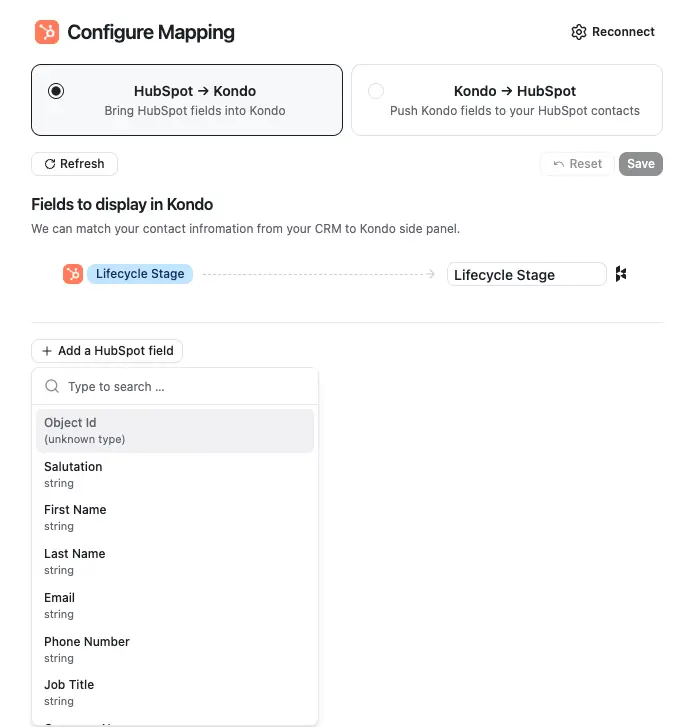Click the Reconnect gear icon
This screenshot has width=693, height=727.
click(579, 32)
